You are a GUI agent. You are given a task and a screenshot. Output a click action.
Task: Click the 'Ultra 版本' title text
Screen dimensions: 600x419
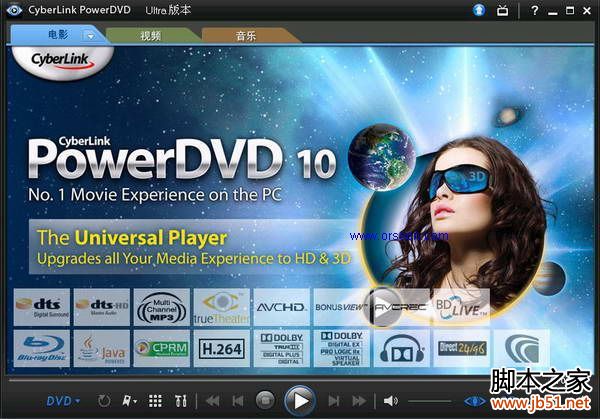pos(168,10)
